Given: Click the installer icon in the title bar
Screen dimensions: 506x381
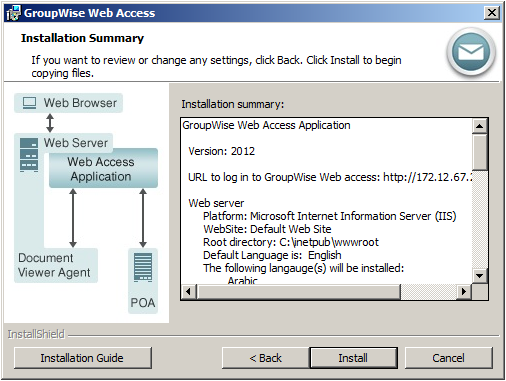Looking at the screenshot, I should click(14, 13).
